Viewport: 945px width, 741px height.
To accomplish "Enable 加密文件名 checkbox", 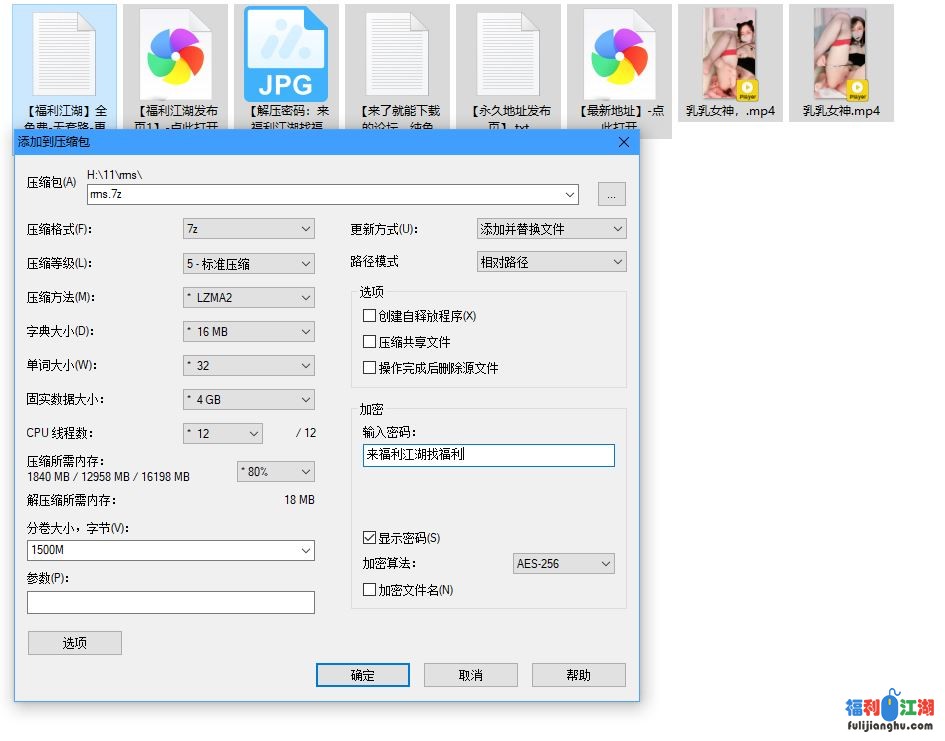I will tap(370, 590).
